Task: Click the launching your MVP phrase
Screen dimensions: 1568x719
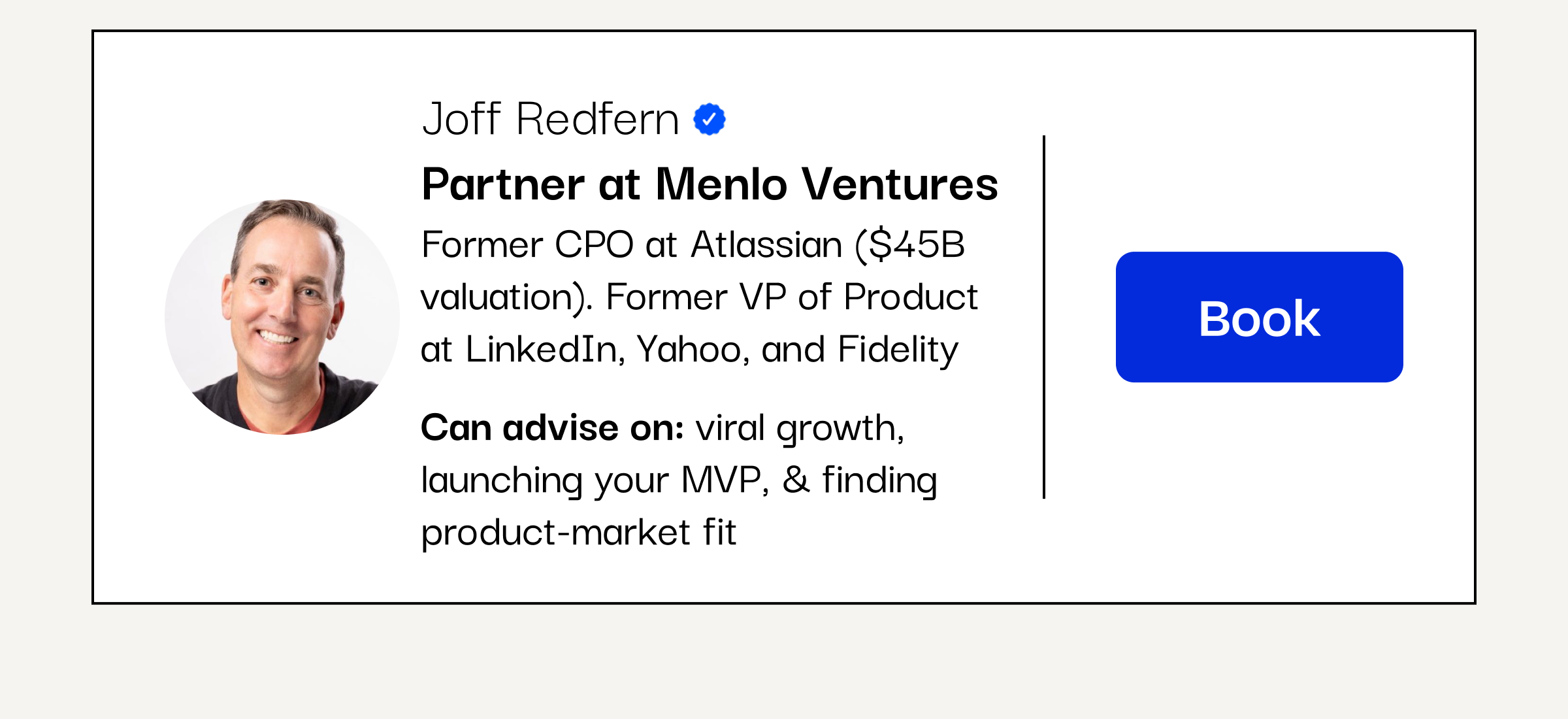Action: pyautogui.click(x=591, y=482)
